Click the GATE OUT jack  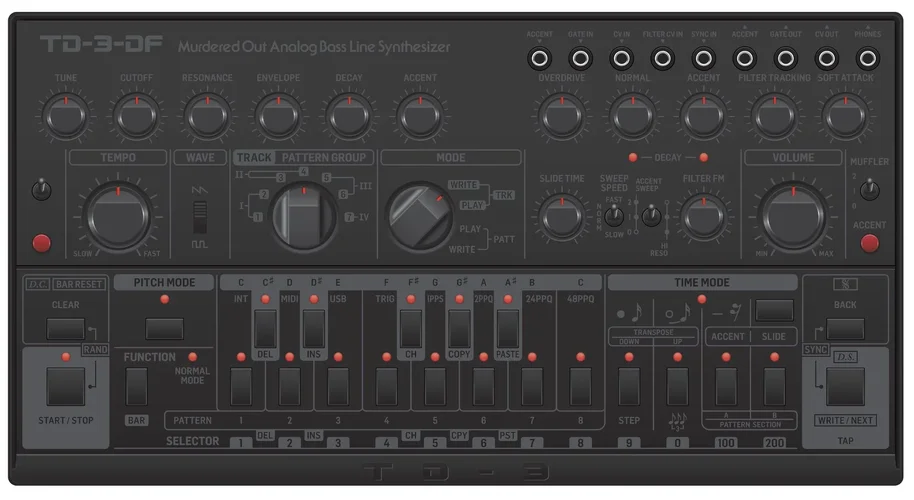coord(786,58)
